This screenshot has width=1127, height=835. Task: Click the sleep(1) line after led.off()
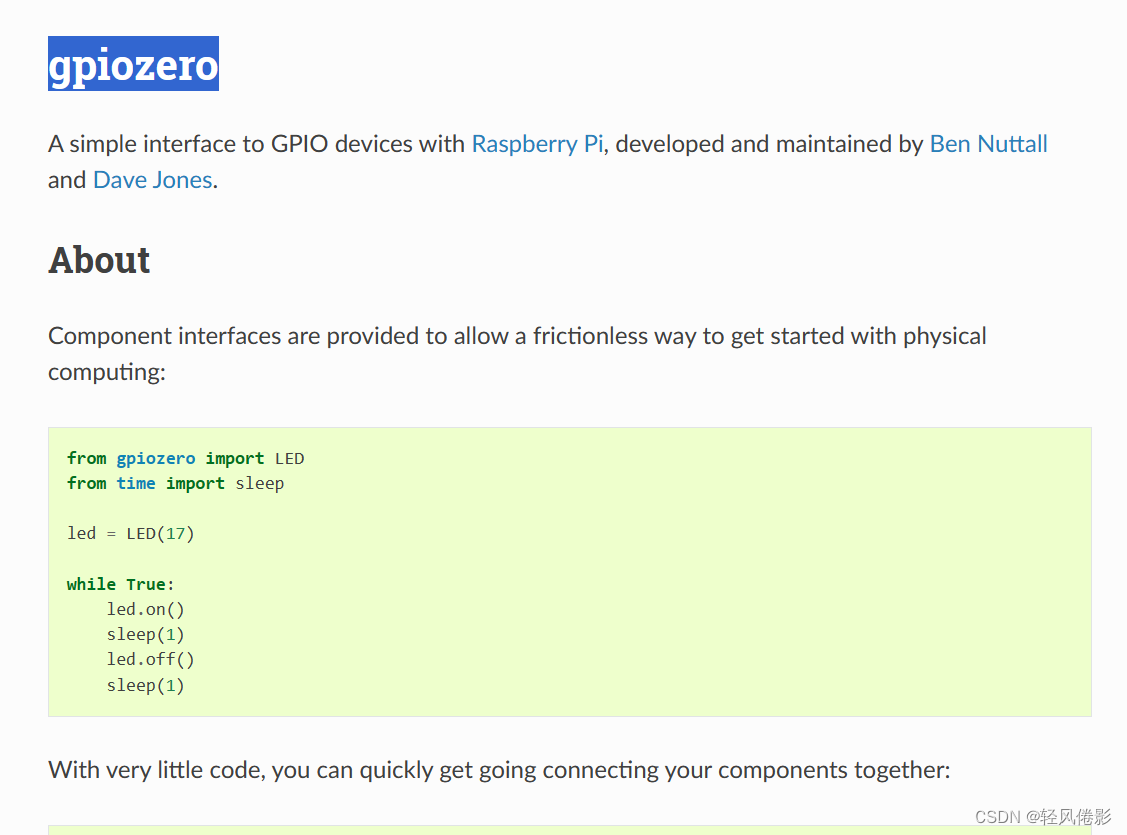pyautogui.click(x=145, y=685)
